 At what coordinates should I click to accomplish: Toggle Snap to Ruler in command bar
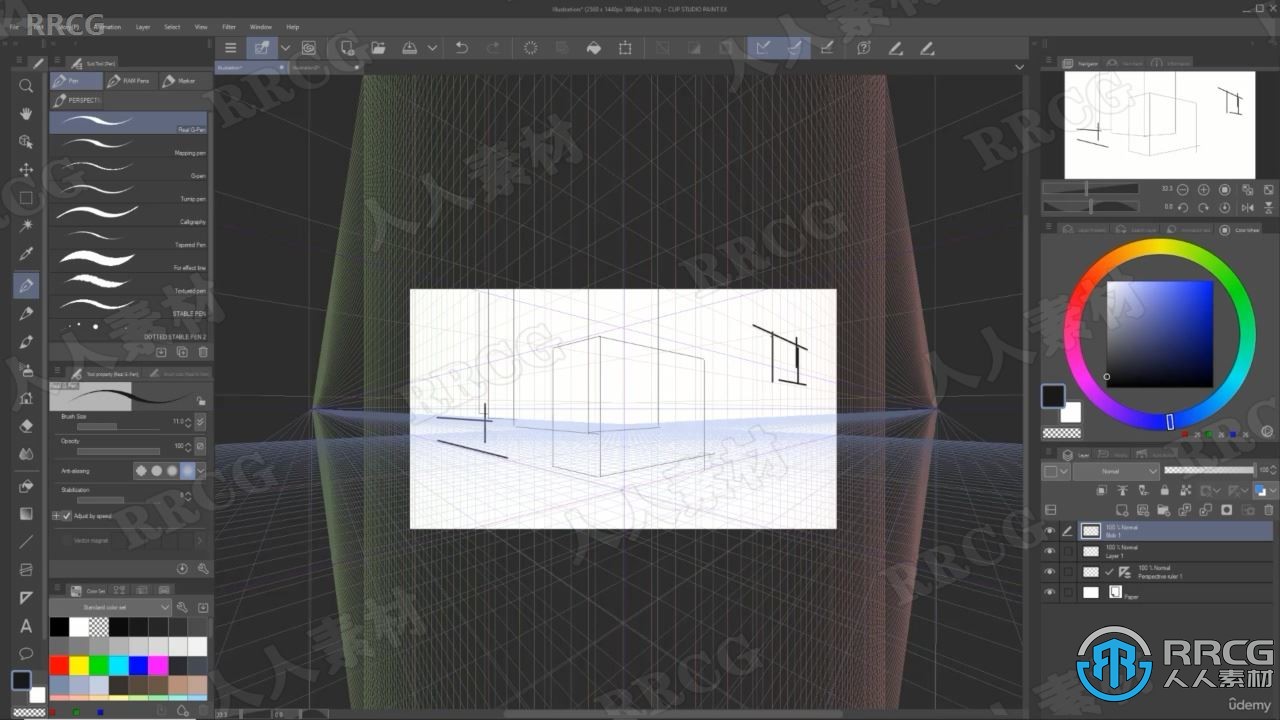tap(763, 47)
